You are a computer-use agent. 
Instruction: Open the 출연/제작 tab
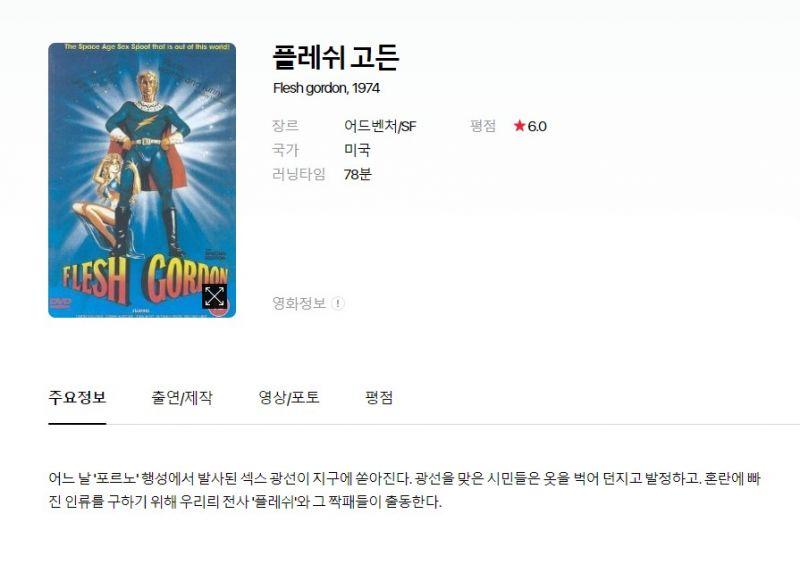pos(182,398)
